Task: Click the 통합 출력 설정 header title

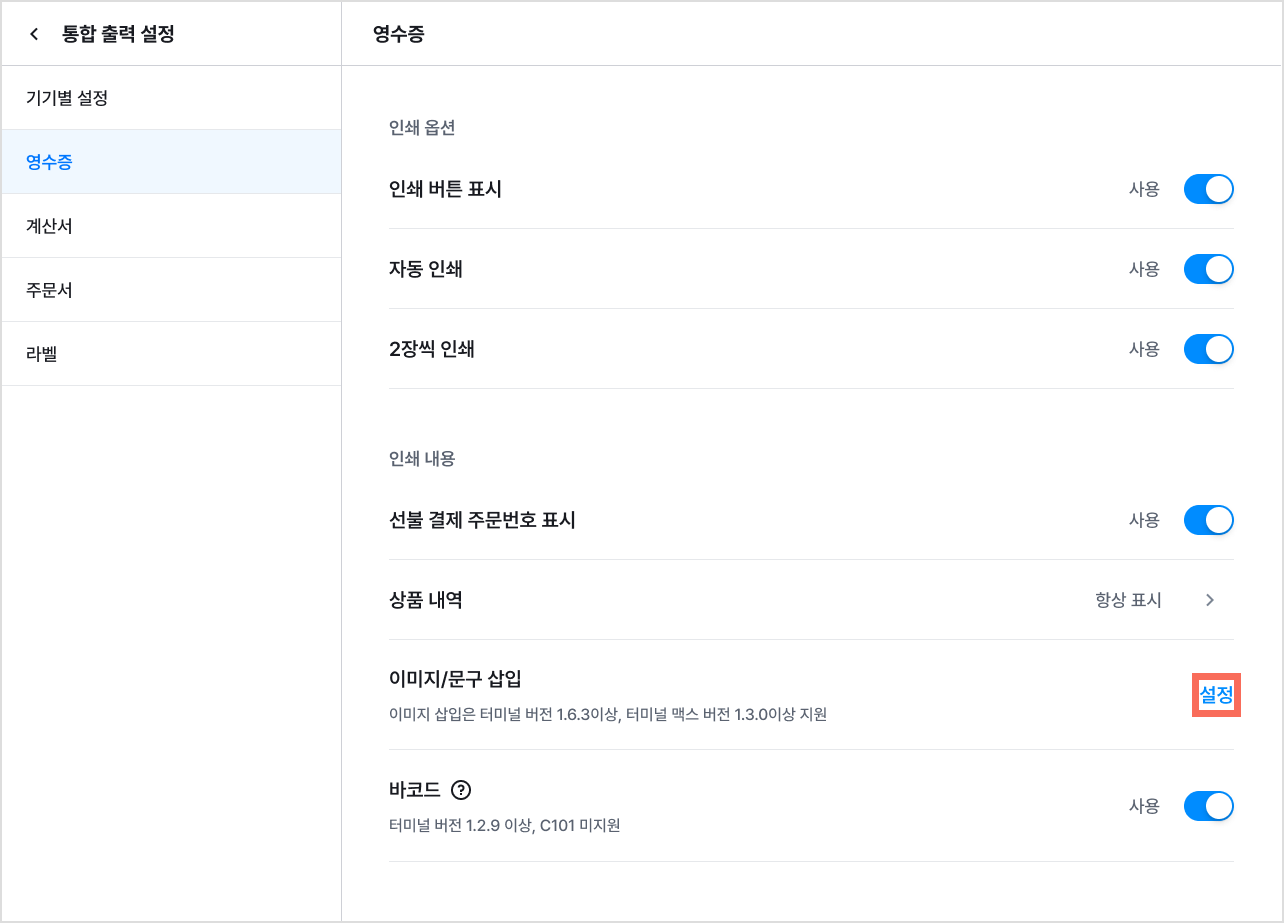Action: (x=118, y=34)
